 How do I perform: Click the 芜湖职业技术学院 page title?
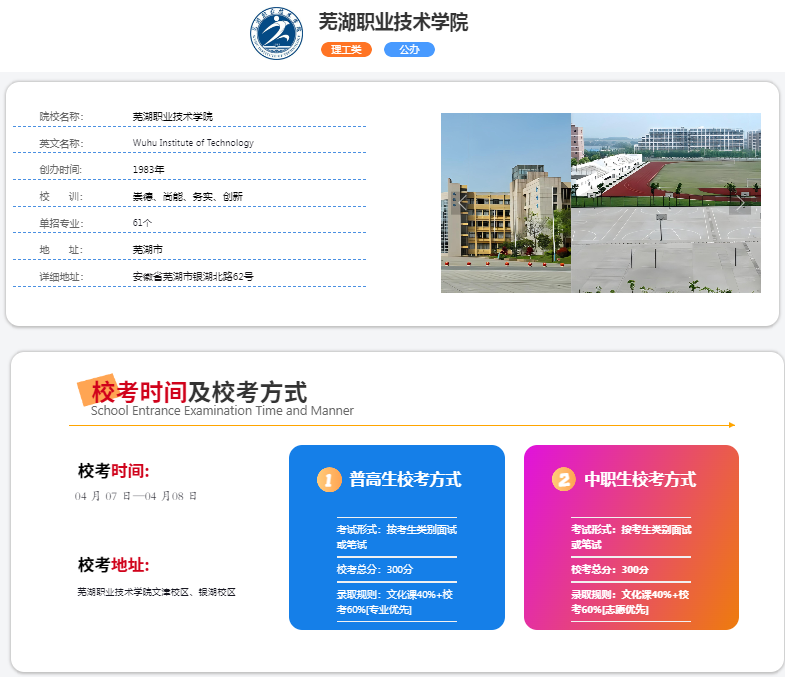tap(394, 22)
